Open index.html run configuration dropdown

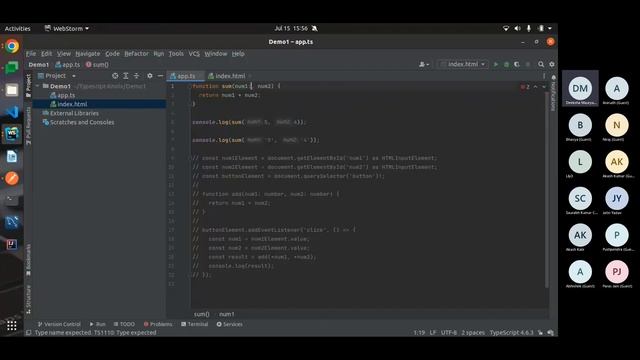click(462, 64)
